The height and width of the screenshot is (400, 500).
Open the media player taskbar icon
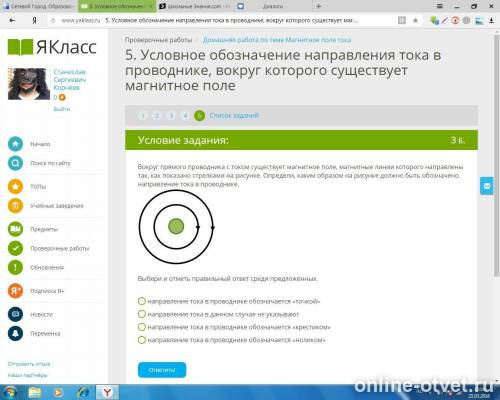pos(58,392)
